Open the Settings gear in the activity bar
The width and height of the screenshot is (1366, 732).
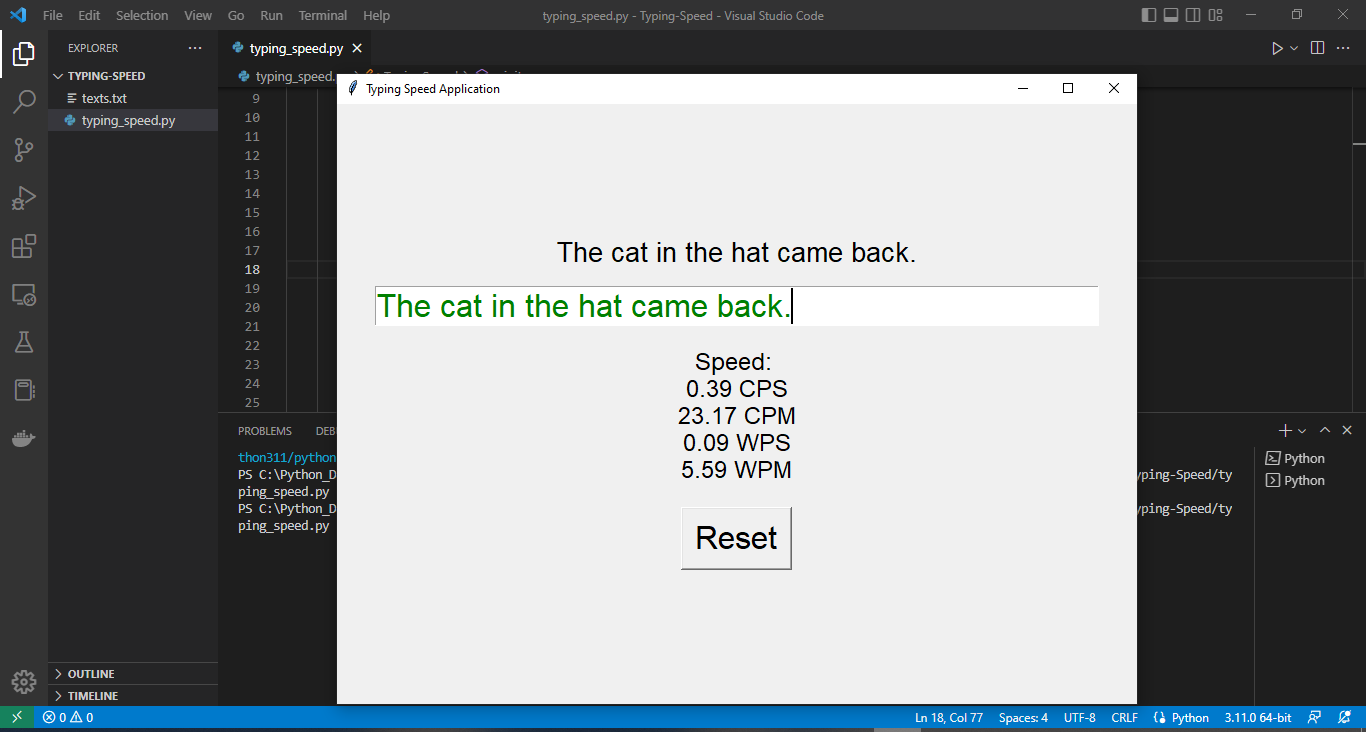[24, 682]
